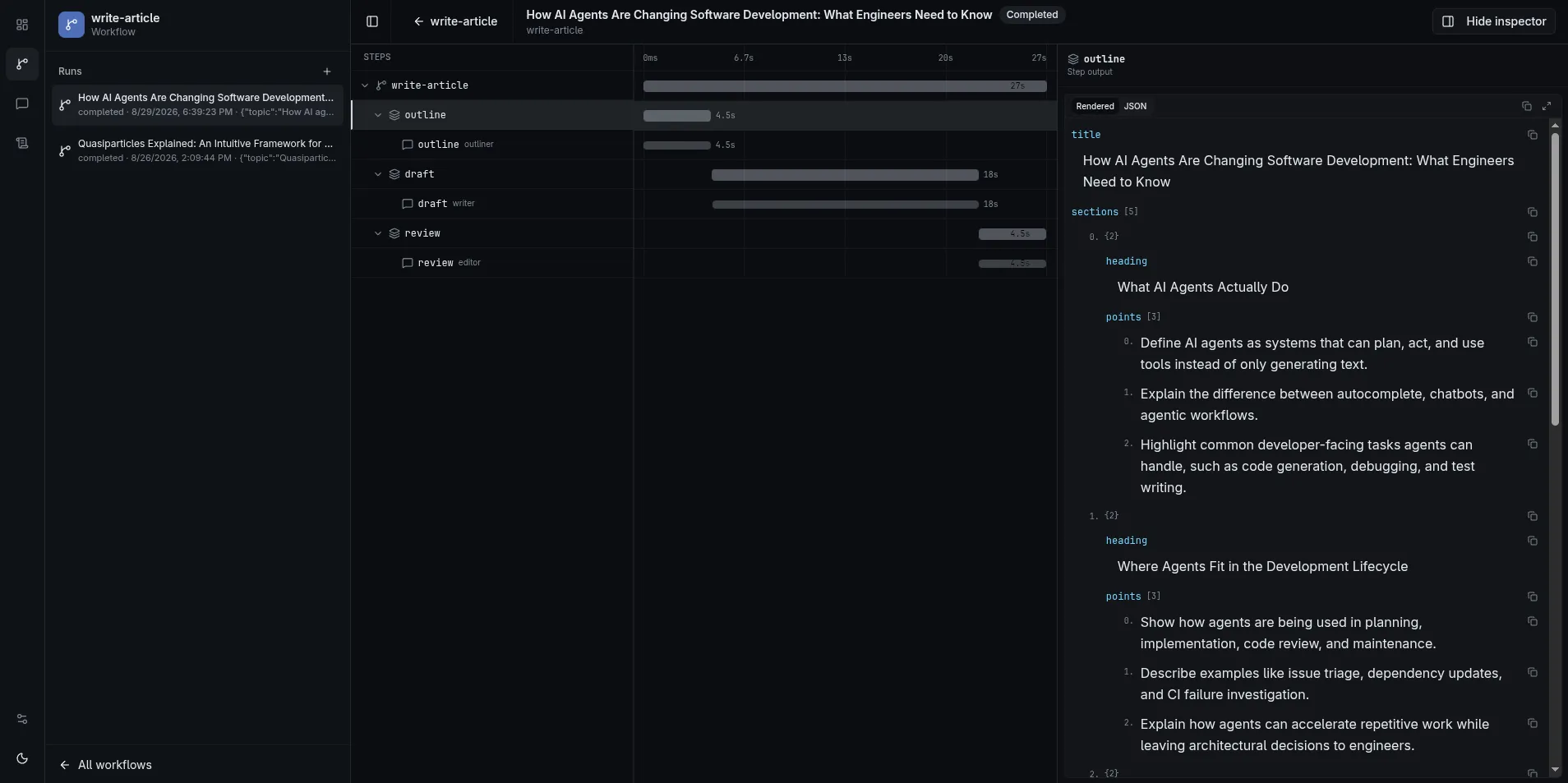Image resolution: width=1568 pixels, height=783 pixels.
Task: Copy the 'Explain how agents can accelerate' point
Action: tap(1533, 723)
